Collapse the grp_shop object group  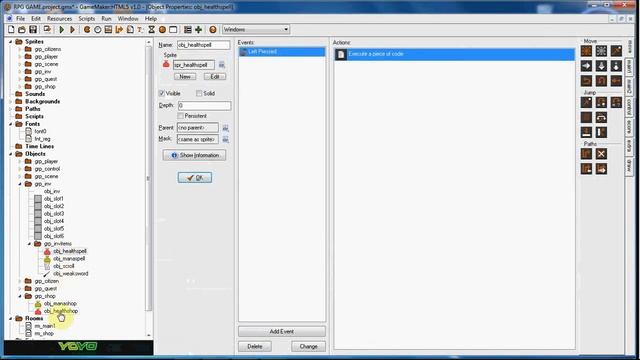click(20, 296)
